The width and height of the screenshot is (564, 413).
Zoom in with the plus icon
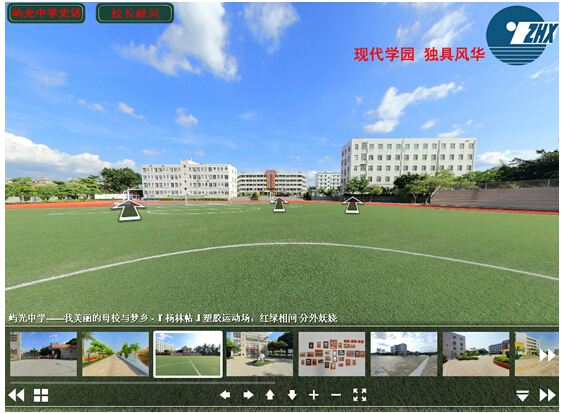pos(314,395)
